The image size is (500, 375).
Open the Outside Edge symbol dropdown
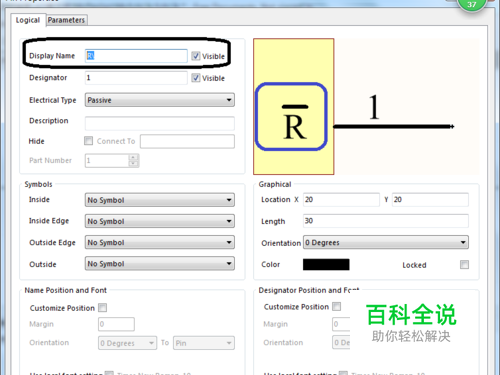[x=160, y=242]
